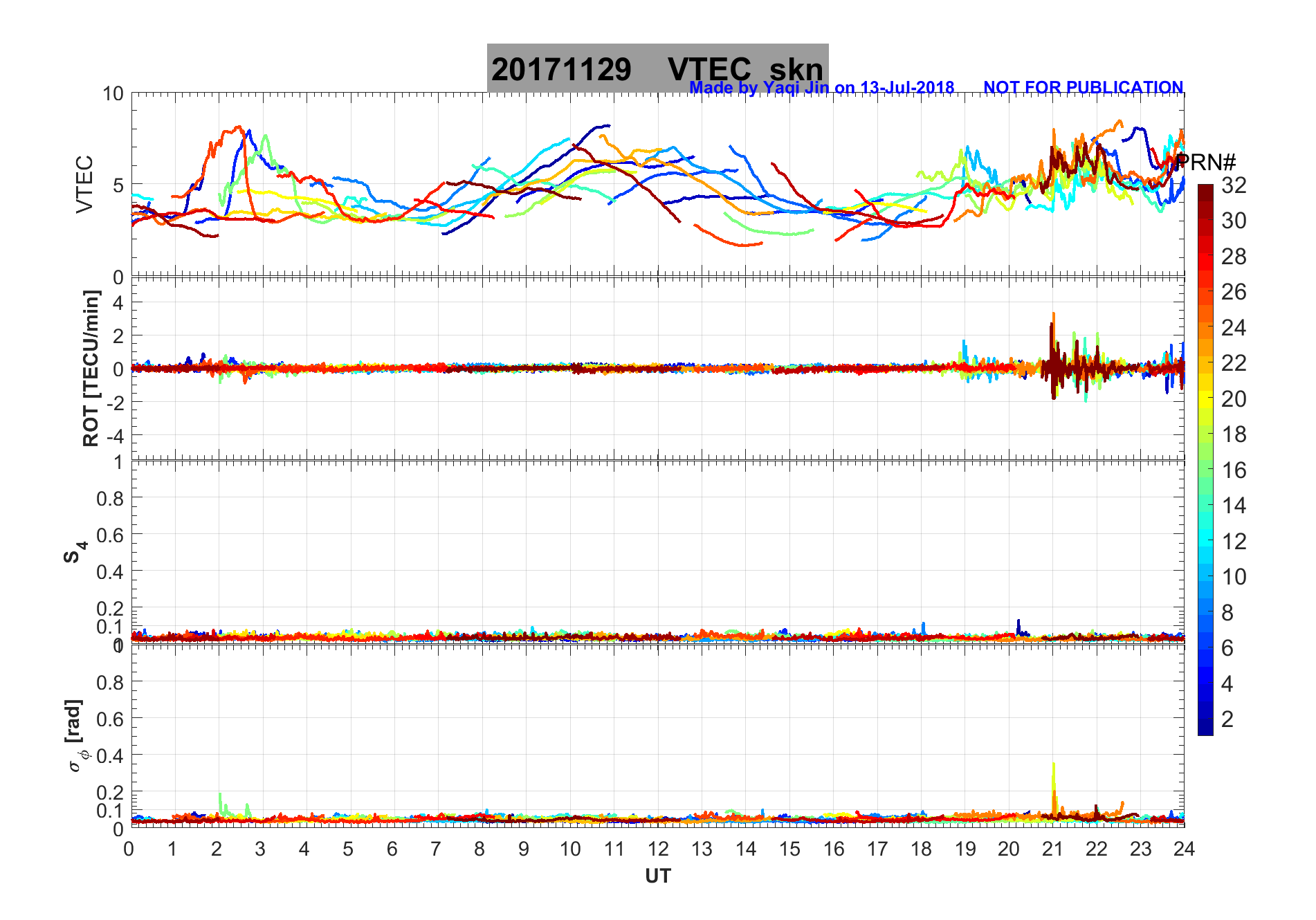Click the x-axis tick label 12
Viewport: 1316px width, 920px height.
[658, 849]
